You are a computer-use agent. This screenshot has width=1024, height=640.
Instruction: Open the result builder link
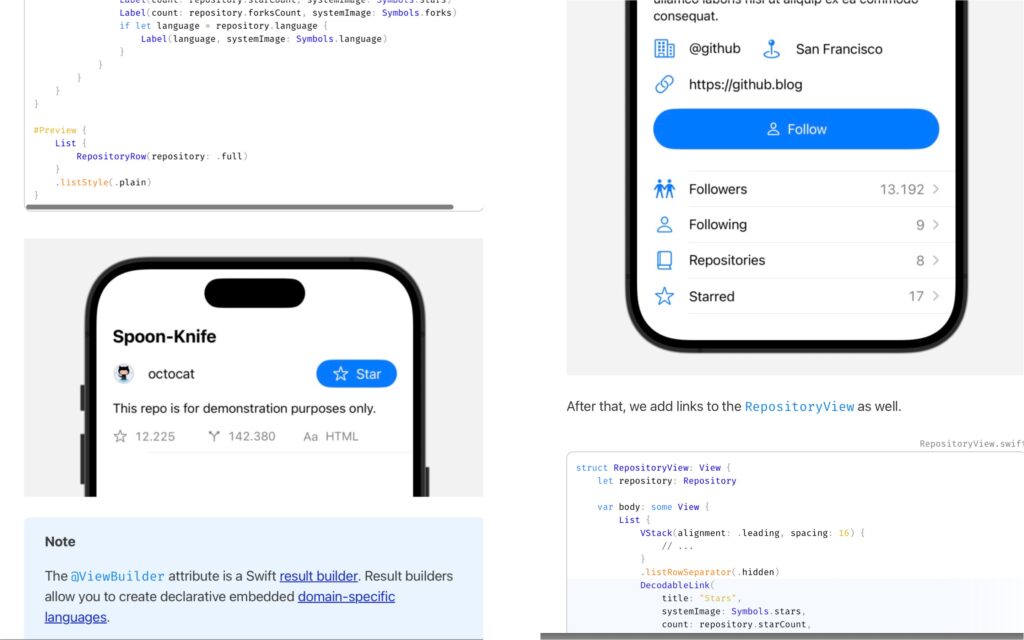pos(319,576)
